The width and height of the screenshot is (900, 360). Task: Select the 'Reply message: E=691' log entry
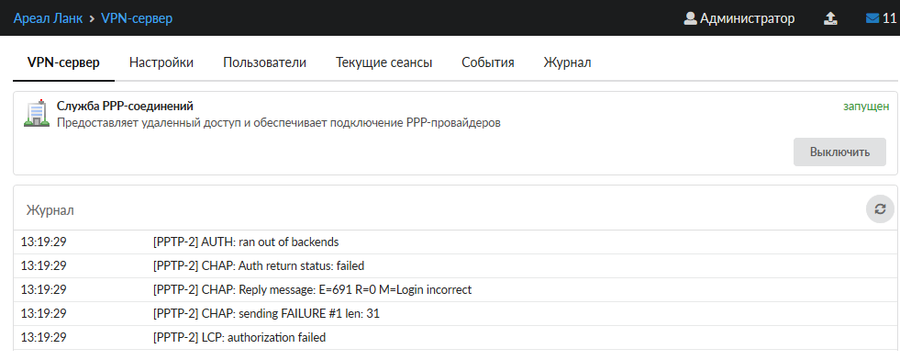[455, 289]
